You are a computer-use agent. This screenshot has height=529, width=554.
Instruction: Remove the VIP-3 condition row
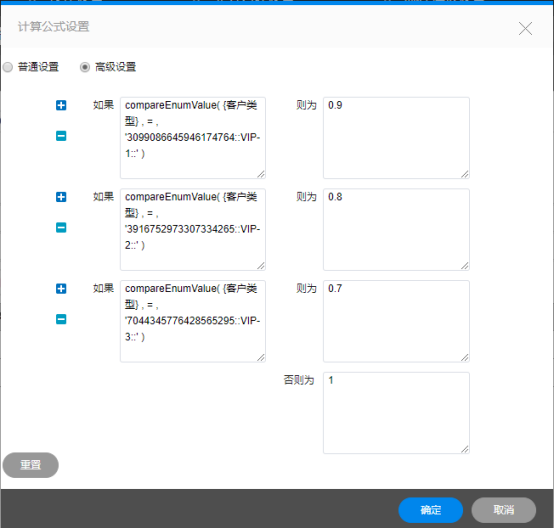point(61,319)
